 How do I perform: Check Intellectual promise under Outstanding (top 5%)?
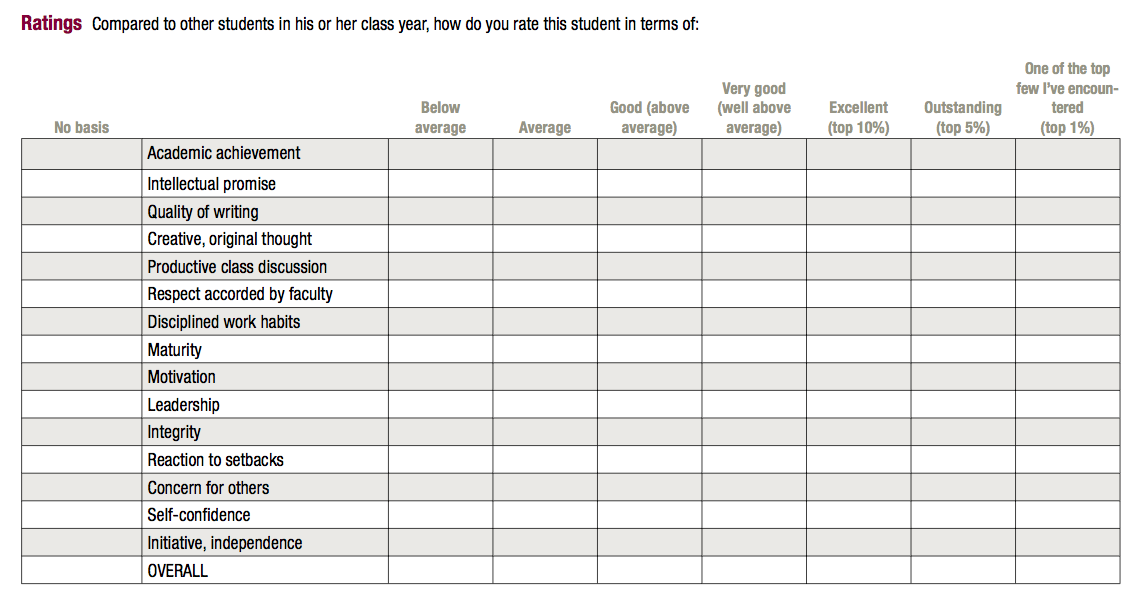click(963, 183)
